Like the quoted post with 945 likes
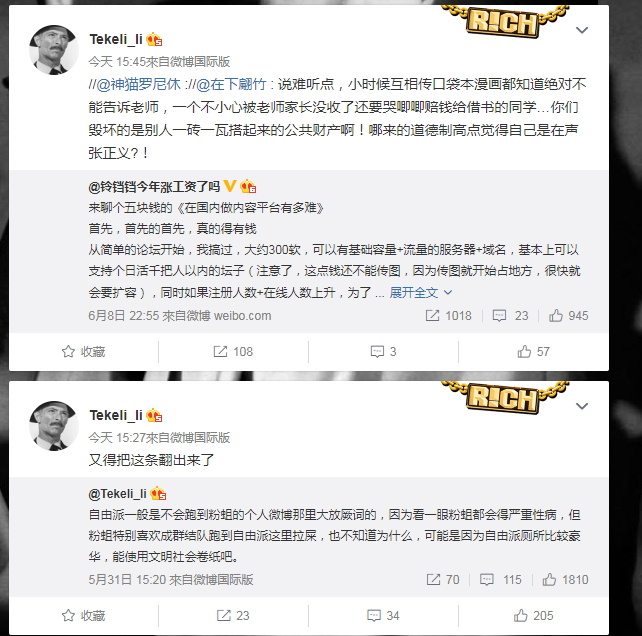This screenshot has height=636, width=642. (x=569, y=316)
